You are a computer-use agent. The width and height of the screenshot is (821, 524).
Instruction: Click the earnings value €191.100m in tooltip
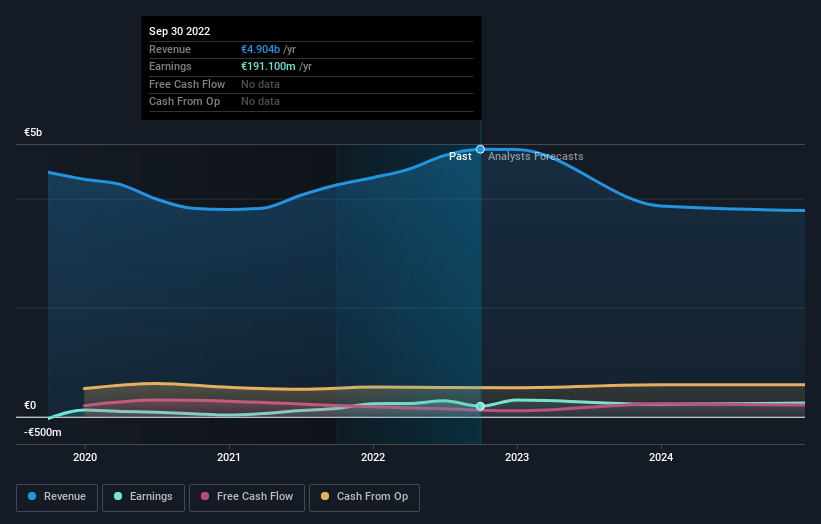(x=268, y=66)
